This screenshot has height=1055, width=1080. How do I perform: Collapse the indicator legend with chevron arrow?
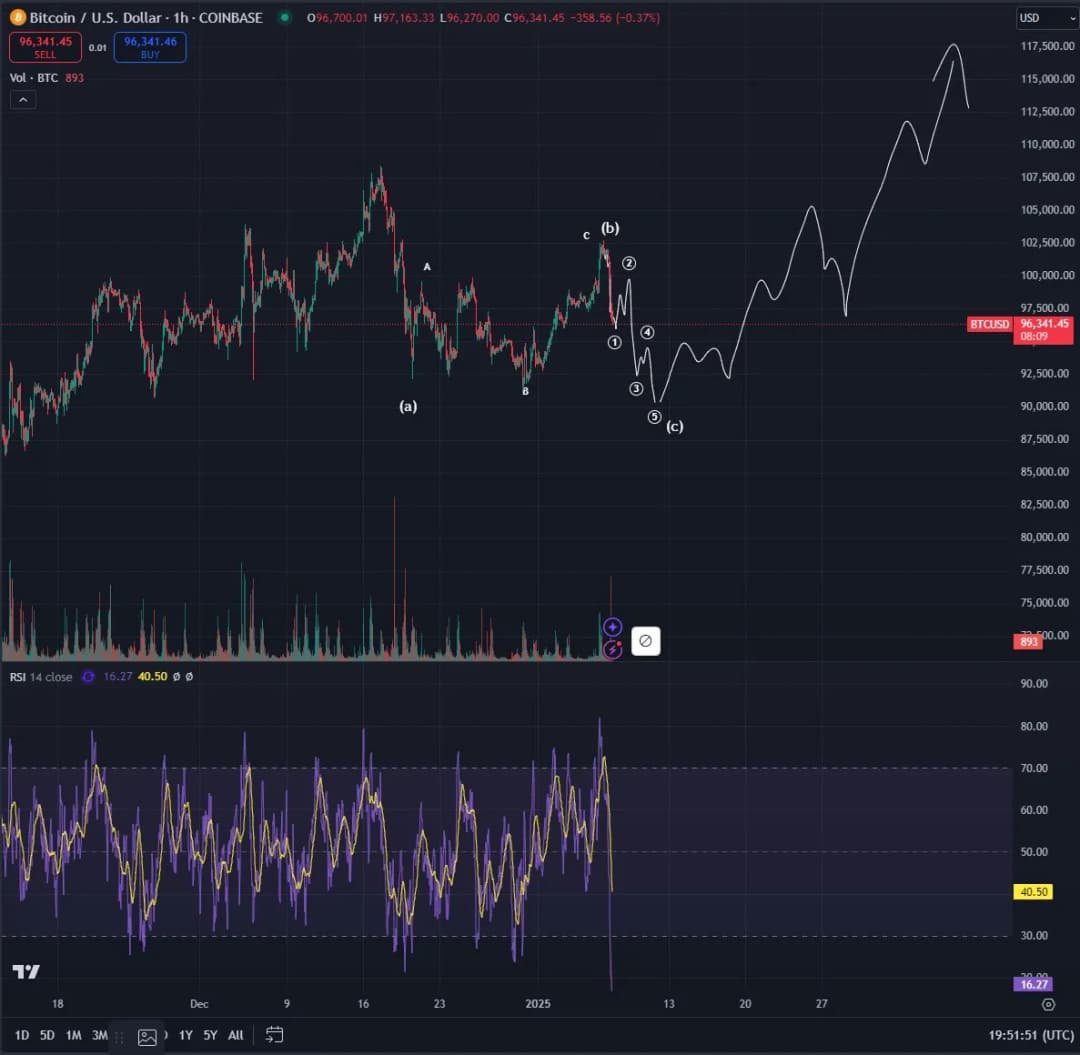tap(23, 99)
